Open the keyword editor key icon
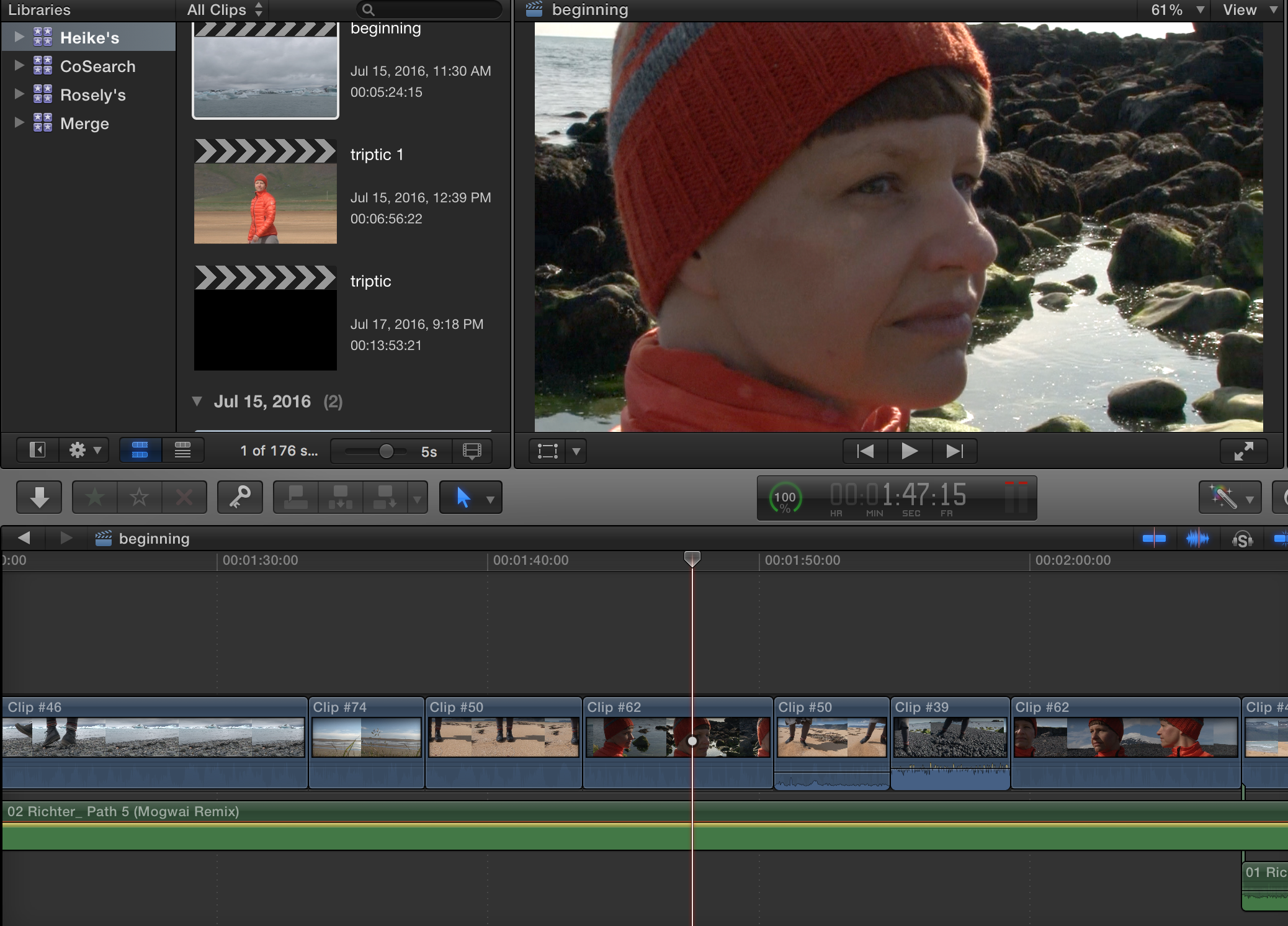 pyautogui.click(x=240, y=497)
